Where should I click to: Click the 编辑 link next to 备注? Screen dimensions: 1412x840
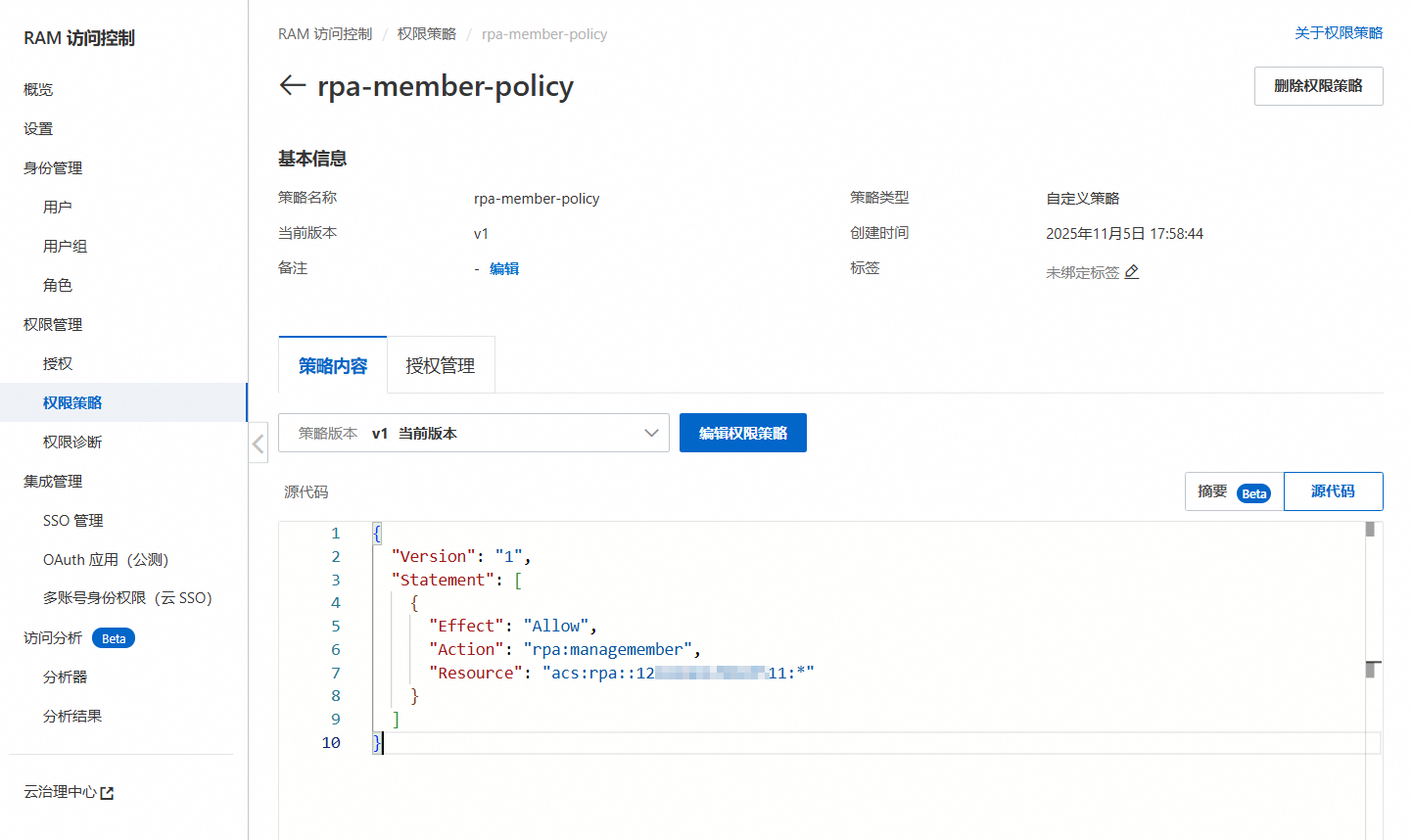(504, 269)
